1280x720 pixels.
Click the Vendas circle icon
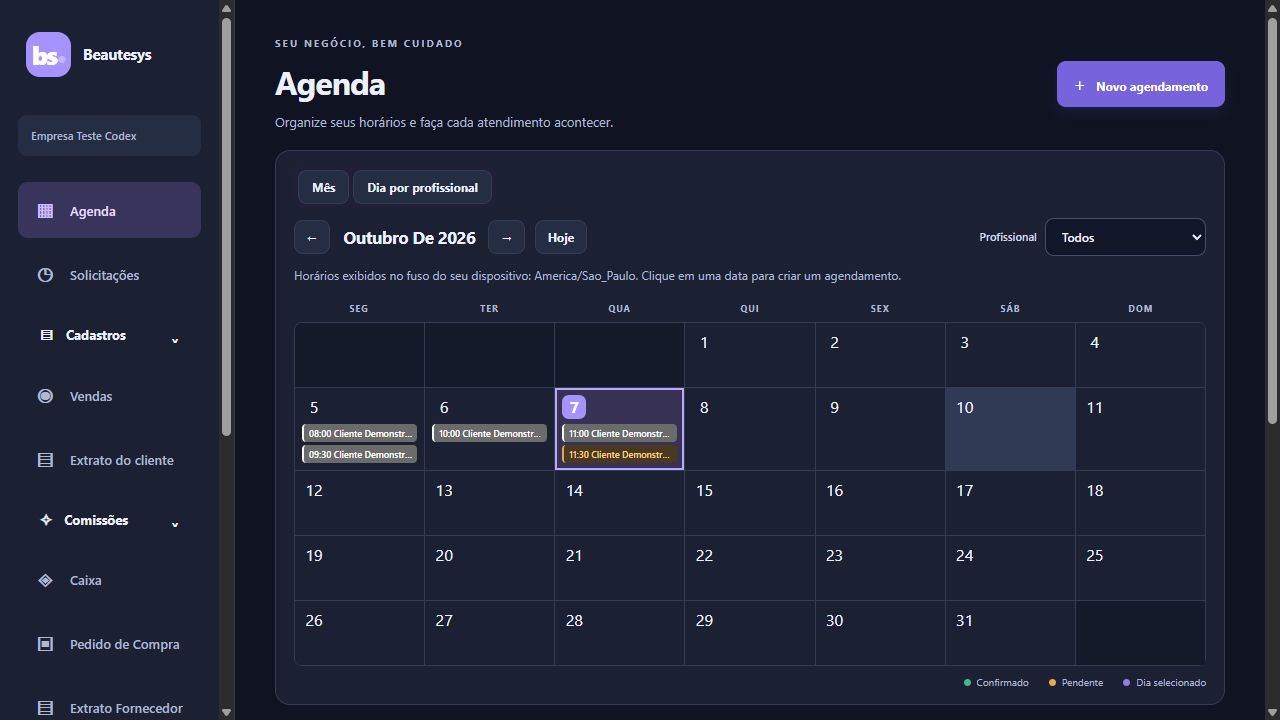pos(45,396)
